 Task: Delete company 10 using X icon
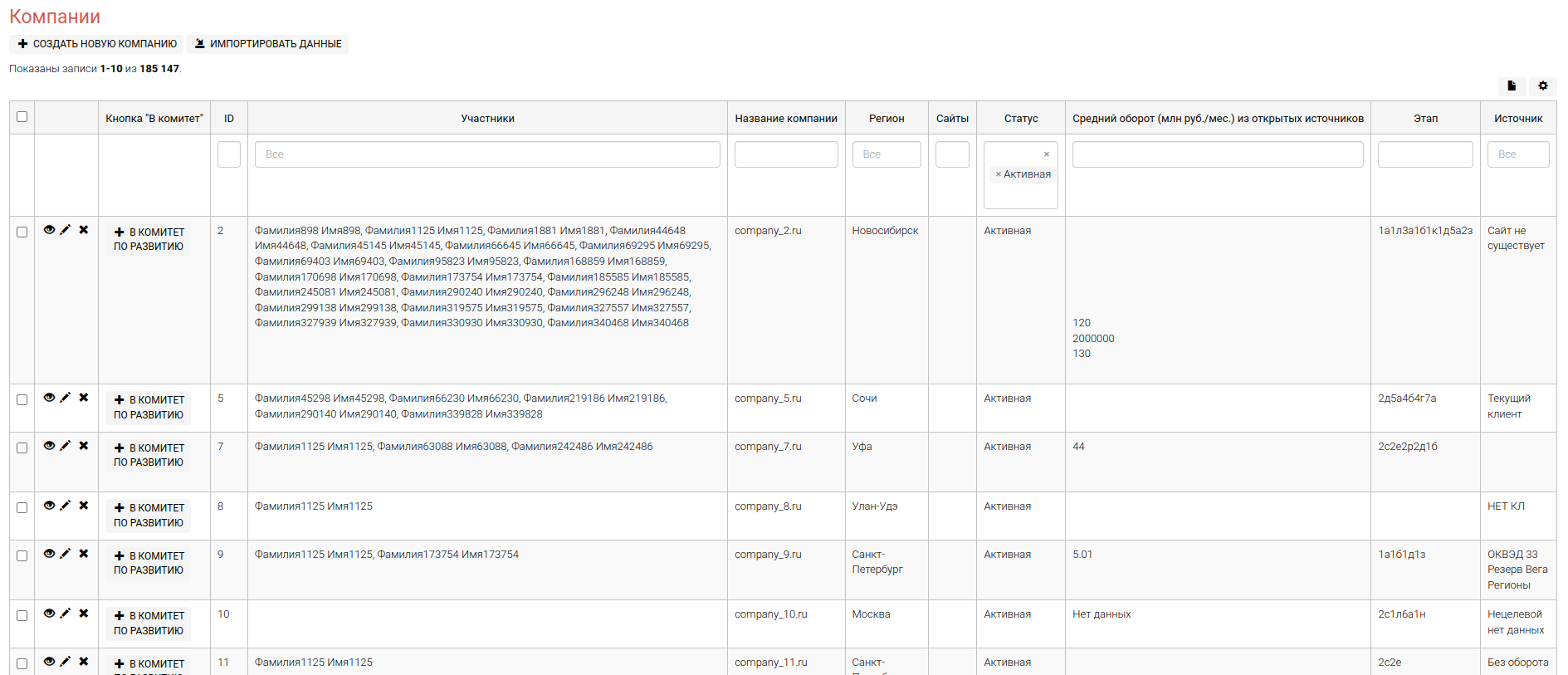tap(84, 614)
